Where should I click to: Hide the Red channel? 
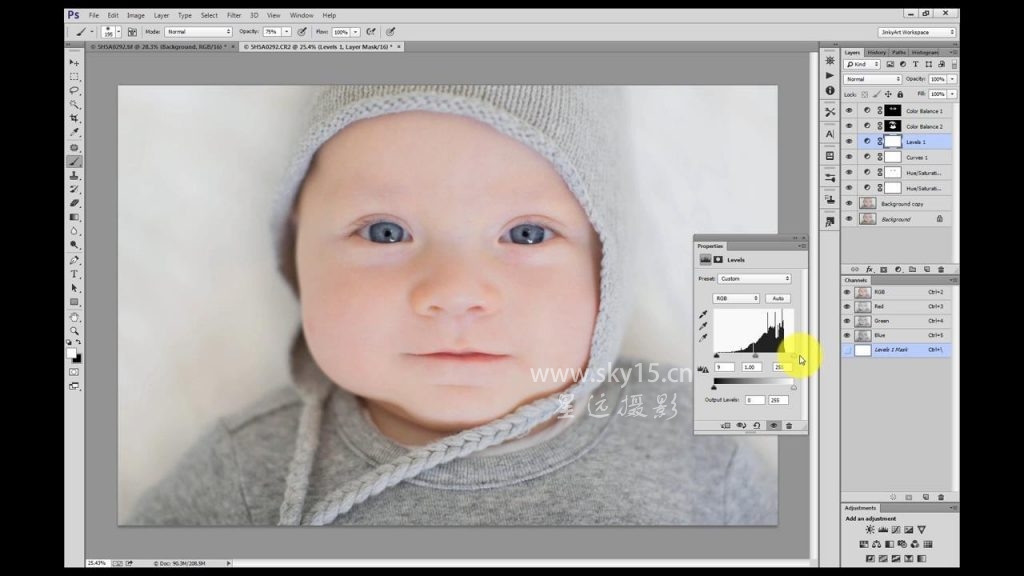(x=848, y=307)
